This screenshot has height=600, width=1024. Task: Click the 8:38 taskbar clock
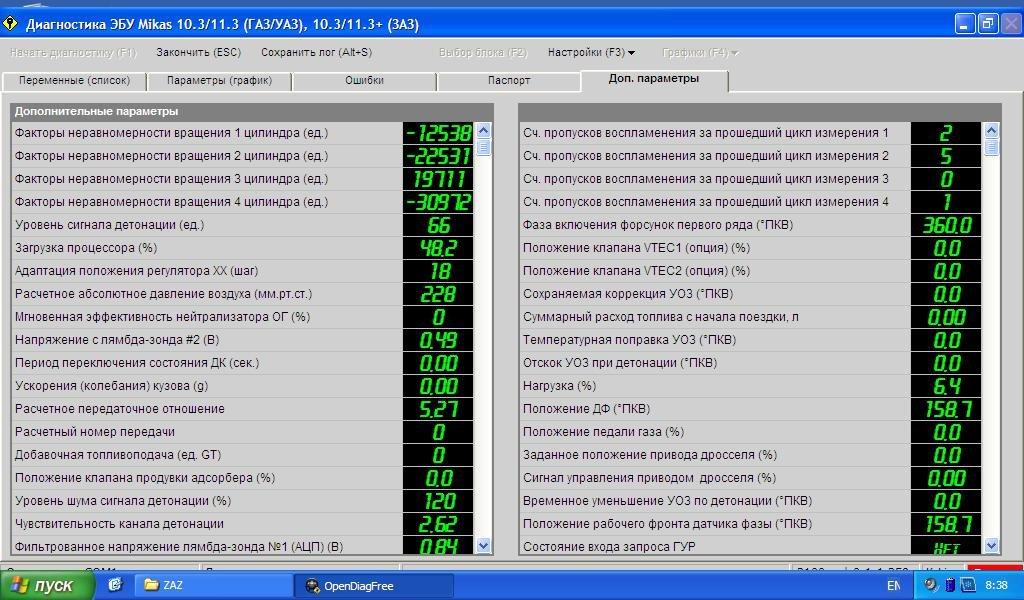(996, 586)
